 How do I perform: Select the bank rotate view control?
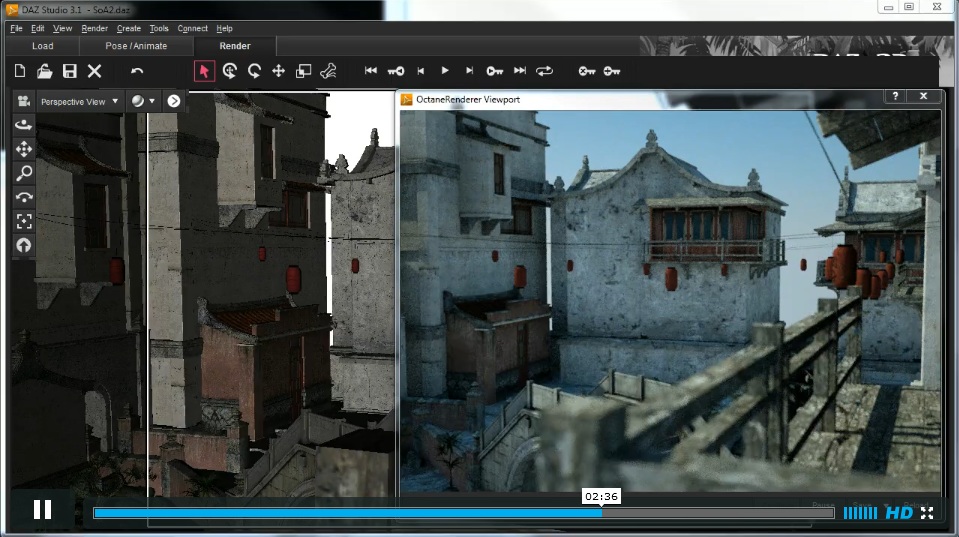point(24,197)
